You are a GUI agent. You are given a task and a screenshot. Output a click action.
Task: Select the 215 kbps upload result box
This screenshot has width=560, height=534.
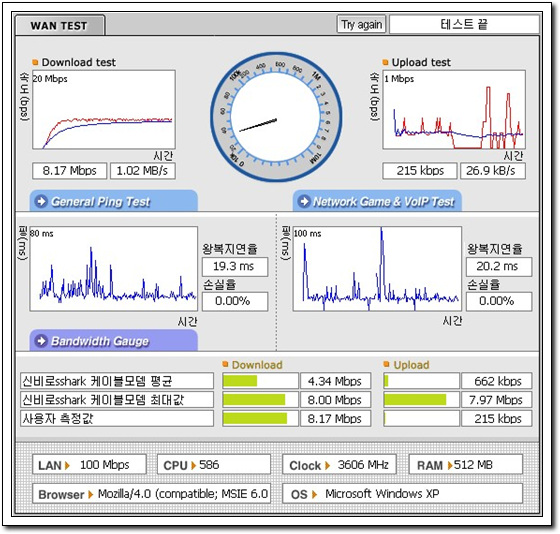(x=420, y=171)
